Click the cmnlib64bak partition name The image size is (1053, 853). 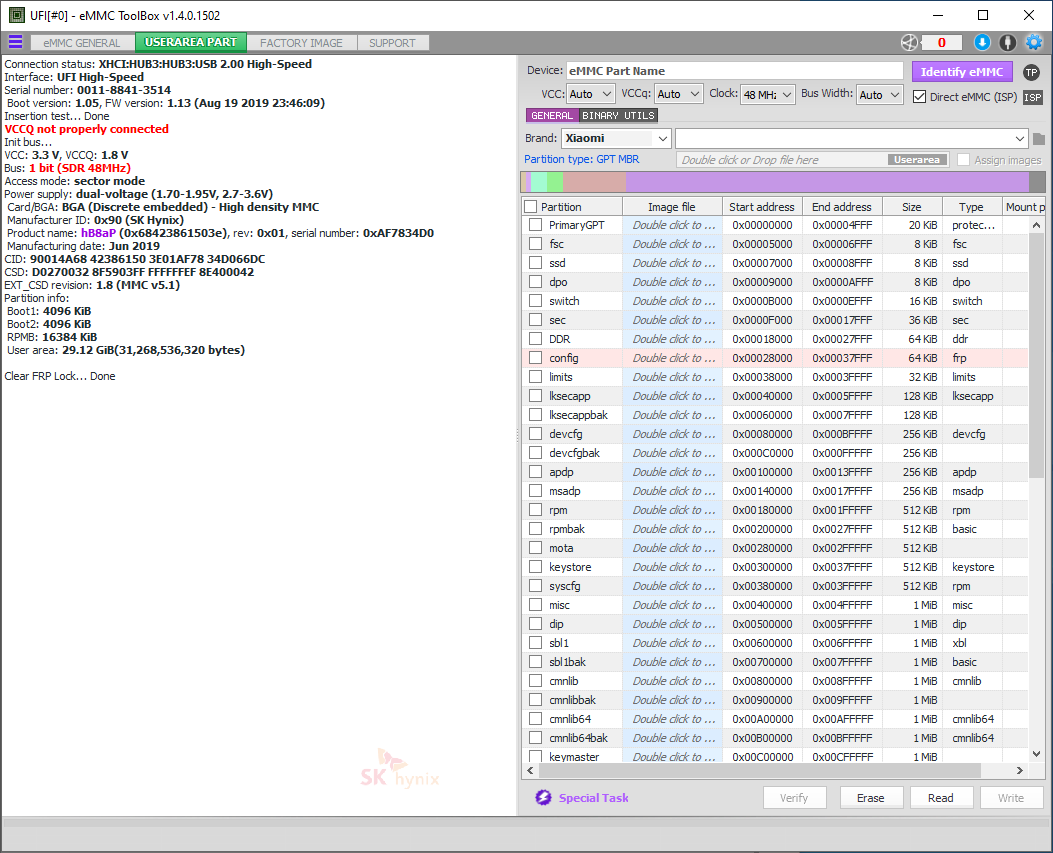point(578,738)
